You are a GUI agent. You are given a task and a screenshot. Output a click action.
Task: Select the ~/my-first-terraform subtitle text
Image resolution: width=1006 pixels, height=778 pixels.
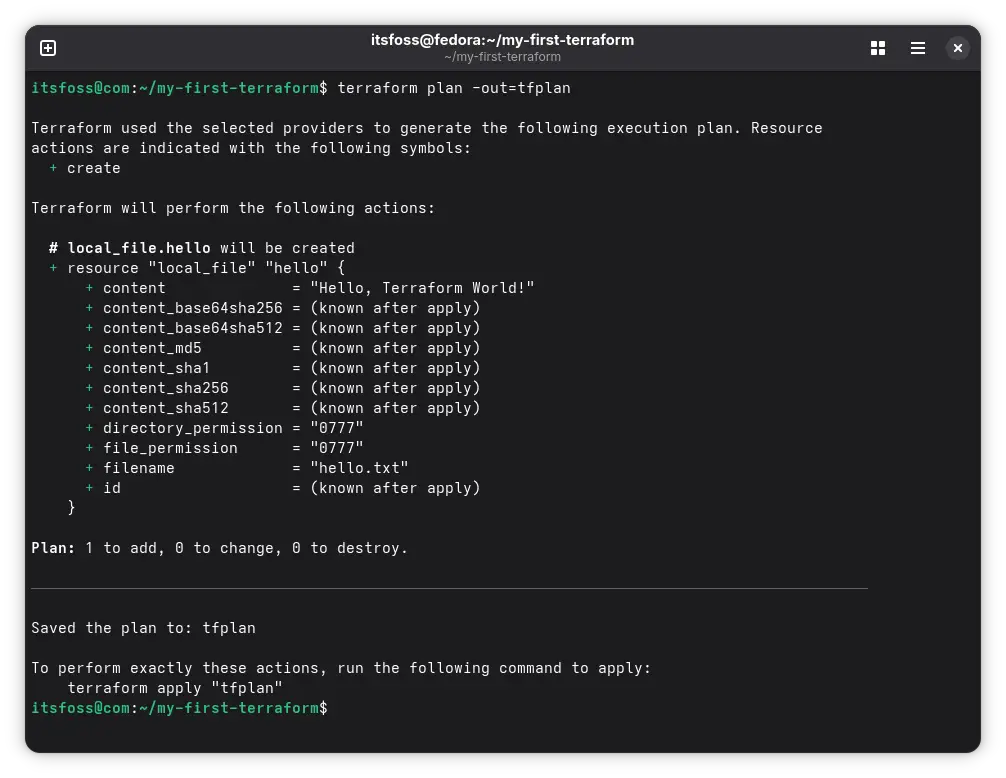[x=502, y=57]
